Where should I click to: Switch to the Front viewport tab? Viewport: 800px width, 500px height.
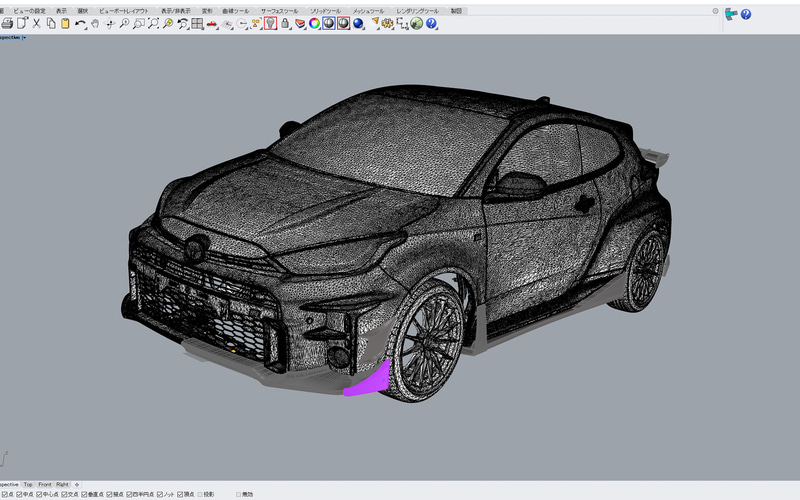coord(44,484)
